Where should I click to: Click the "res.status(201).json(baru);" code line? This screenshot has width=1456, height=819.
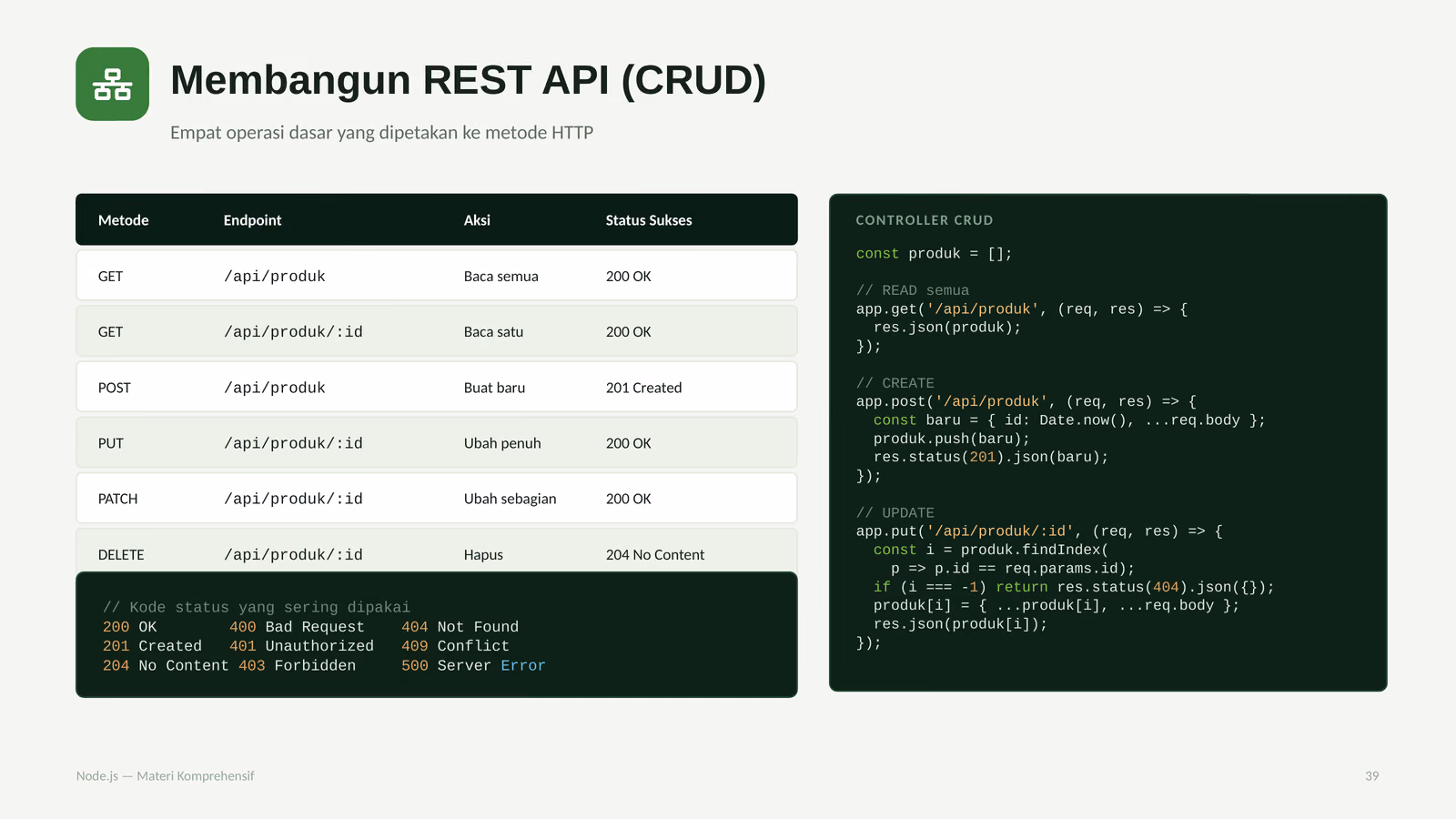coord(991,457)
